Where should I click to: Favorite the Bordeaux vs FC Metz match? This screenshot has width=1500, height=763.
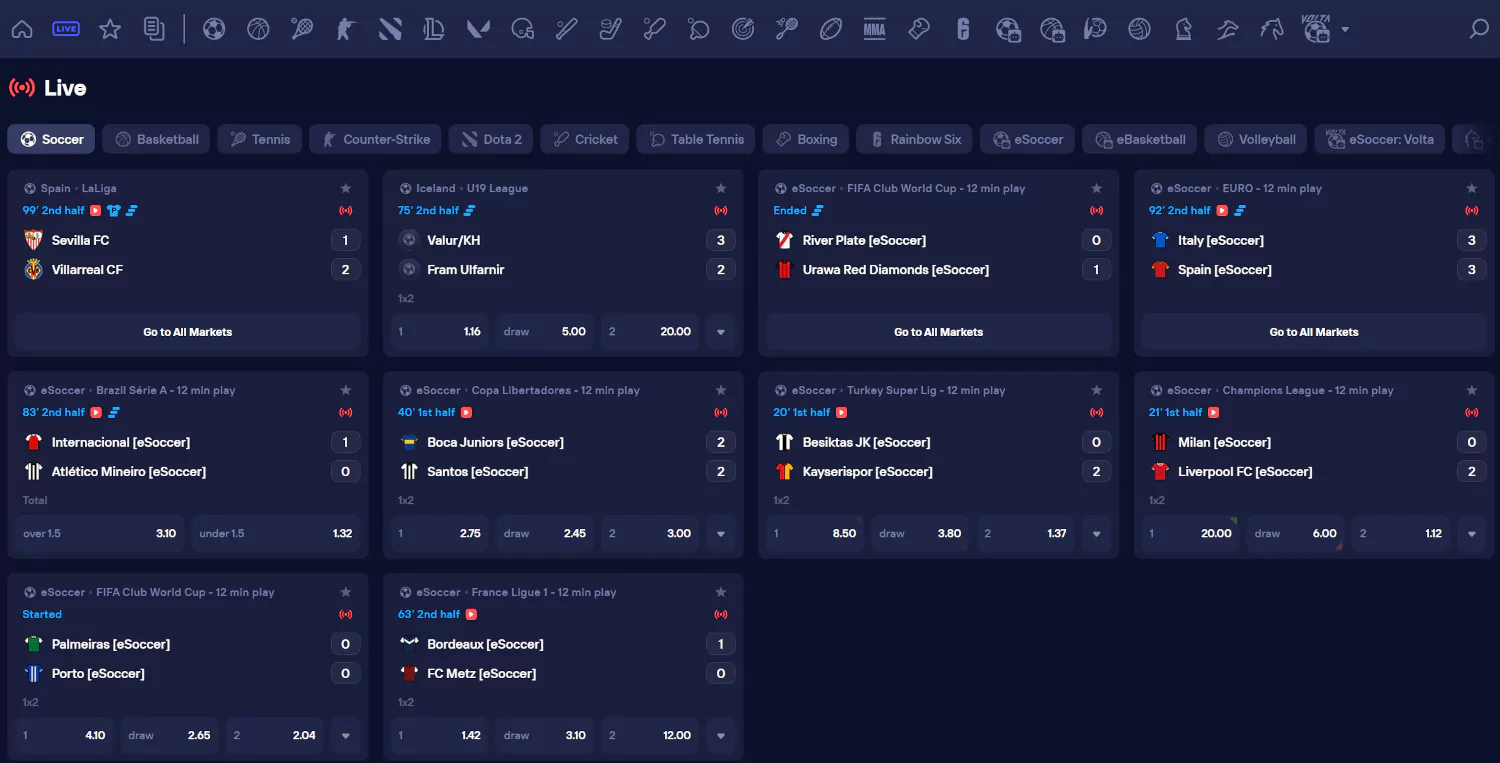tap(721, 592)
